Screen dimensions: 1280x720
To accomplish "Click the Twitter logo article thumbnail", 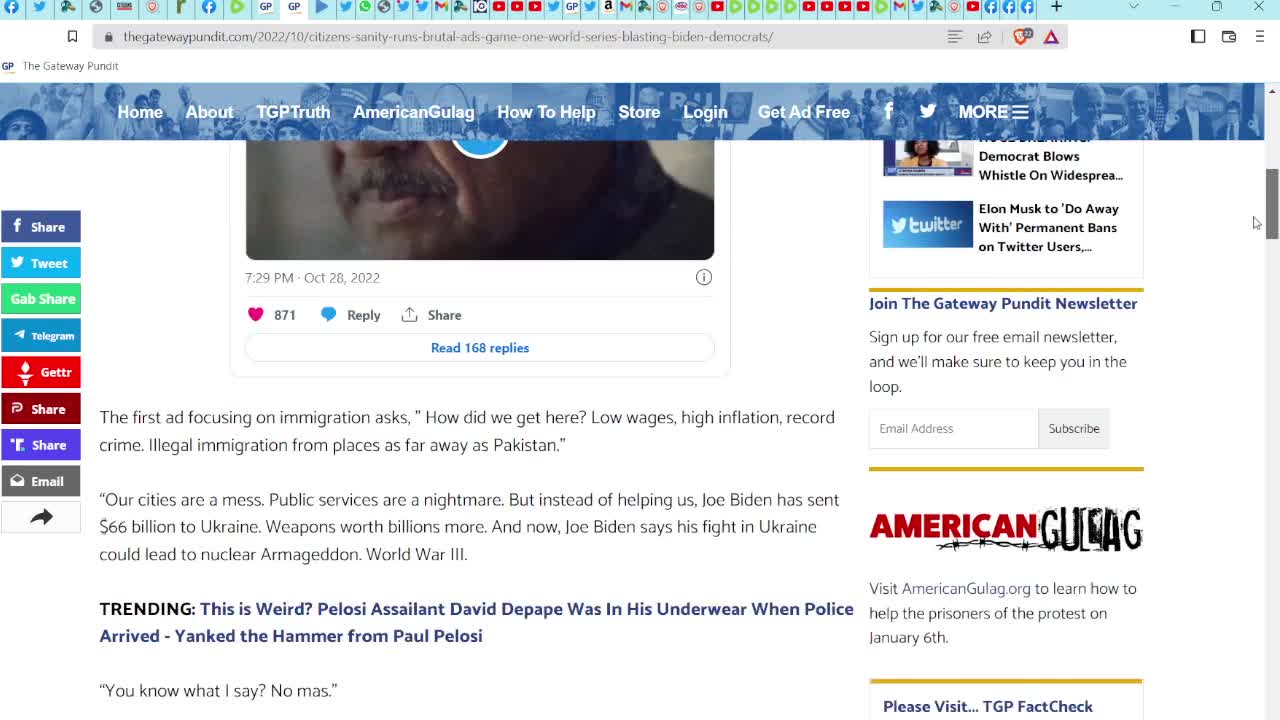I will pyautogui.click(x=927, y=224).
